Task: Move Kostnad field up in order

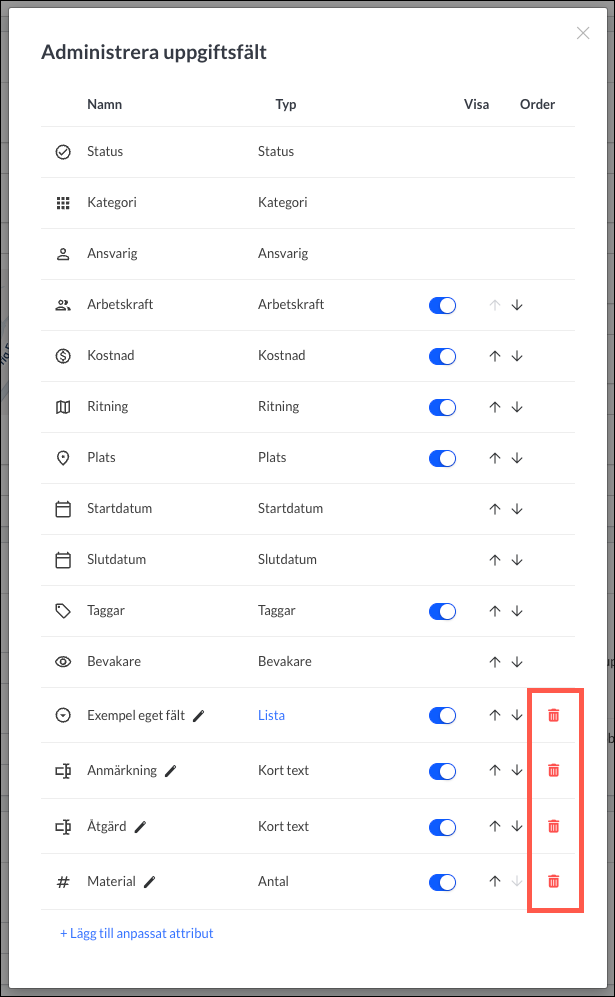Action: (495, 356)
